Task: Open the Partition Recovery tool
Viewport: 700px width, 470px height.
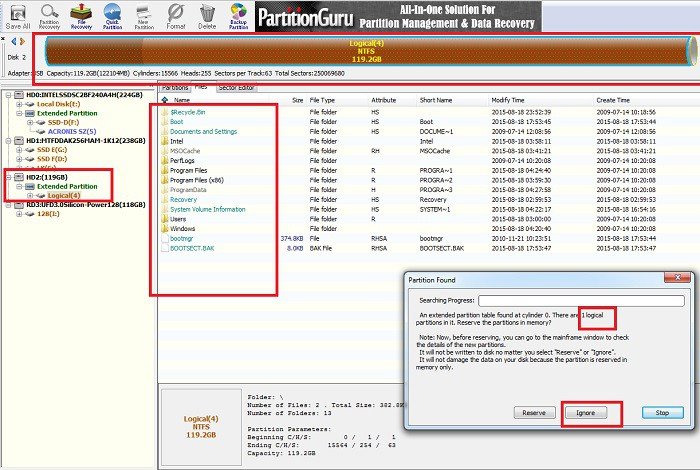Action: coord(49,16)
